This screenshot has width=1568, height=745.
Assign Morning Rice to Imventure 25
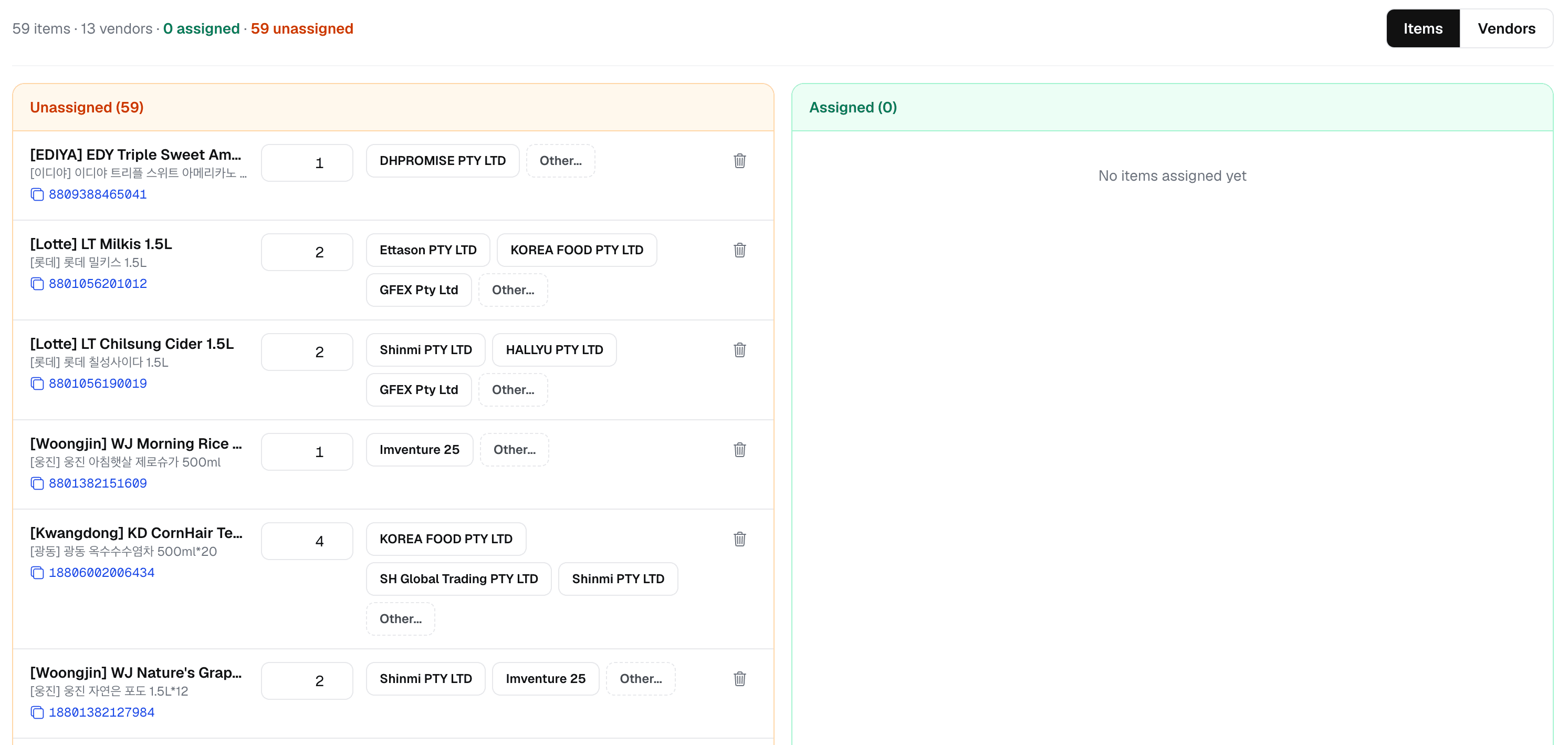[420, 450]
